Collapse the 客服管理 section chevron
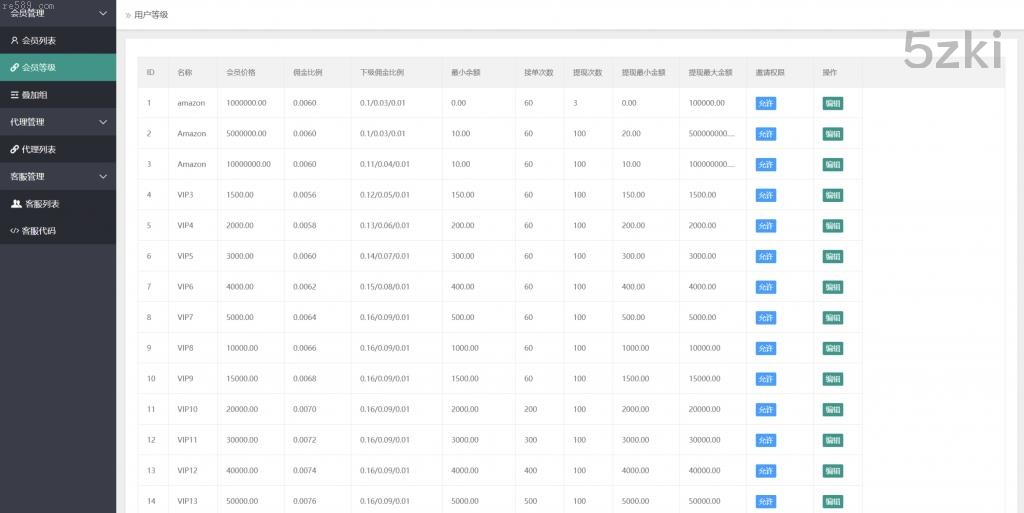The width and height of the screenshot is (1024, 513). coord(103,177)
